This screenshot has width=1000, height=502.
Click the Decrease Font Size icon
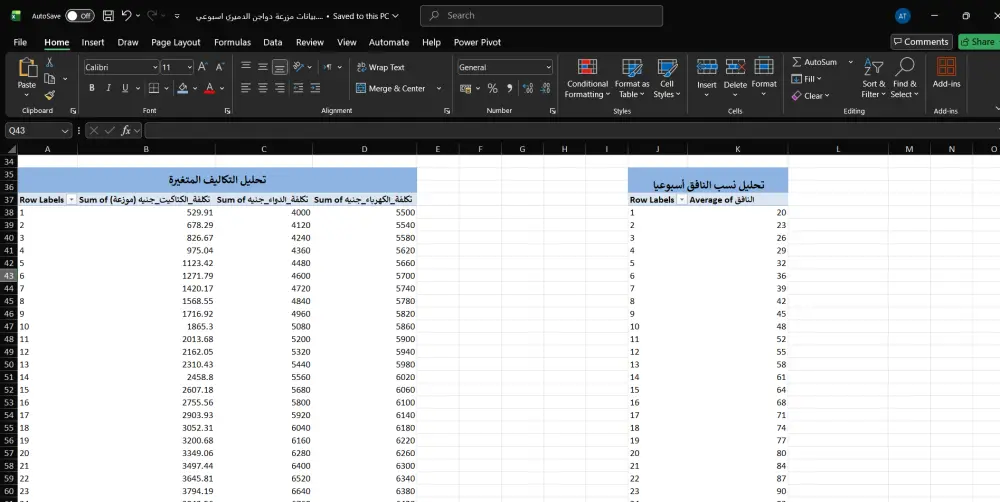[x=220, y=67]
